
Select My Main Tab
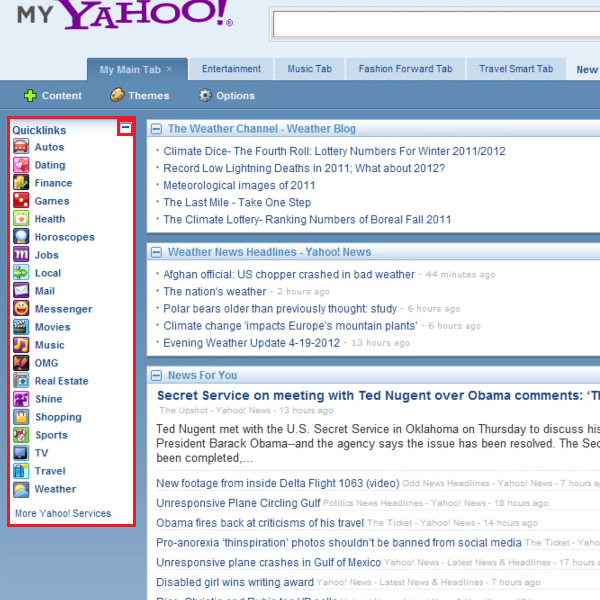130,70
